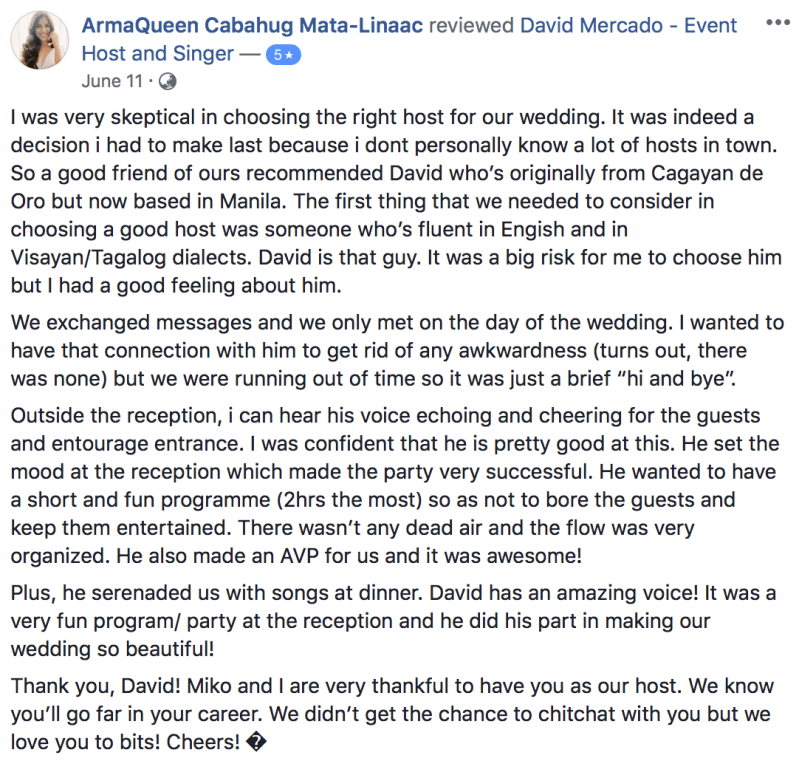This screenshot has height=761, width=799.
Task: Click the paragraph starting "I was very skeptical"
Action: point(397,202)
